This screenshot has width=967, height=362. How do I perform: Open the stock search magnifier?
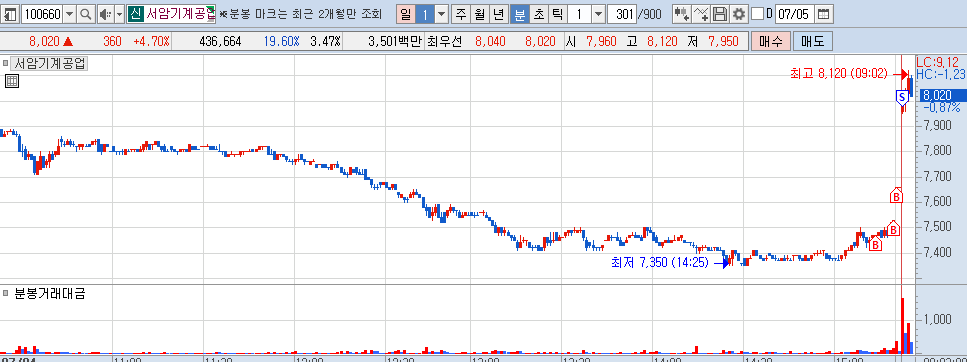click(x=86, y=14)
